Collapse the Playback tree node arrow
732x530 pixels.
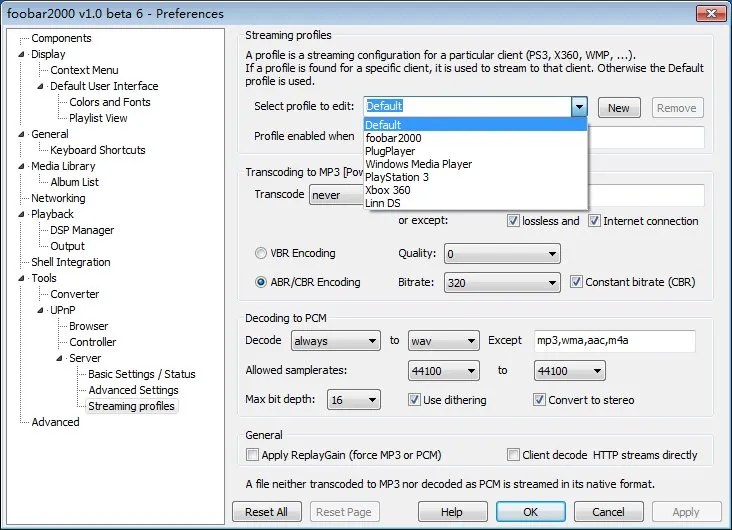pyautogui.click(x=21, y=214)
